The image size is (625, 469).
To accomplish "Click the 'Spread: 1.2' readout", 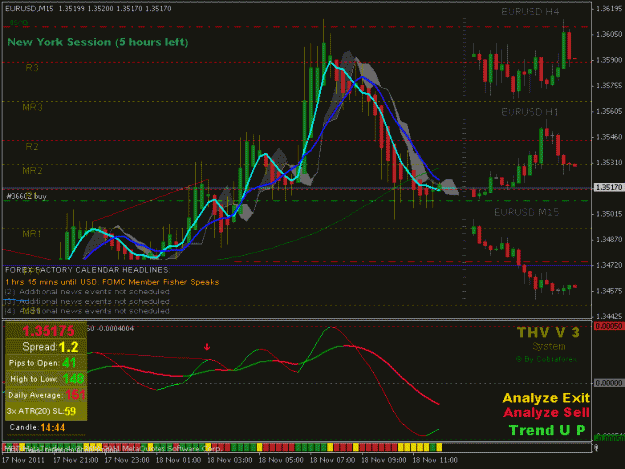I will coord(50,347).
